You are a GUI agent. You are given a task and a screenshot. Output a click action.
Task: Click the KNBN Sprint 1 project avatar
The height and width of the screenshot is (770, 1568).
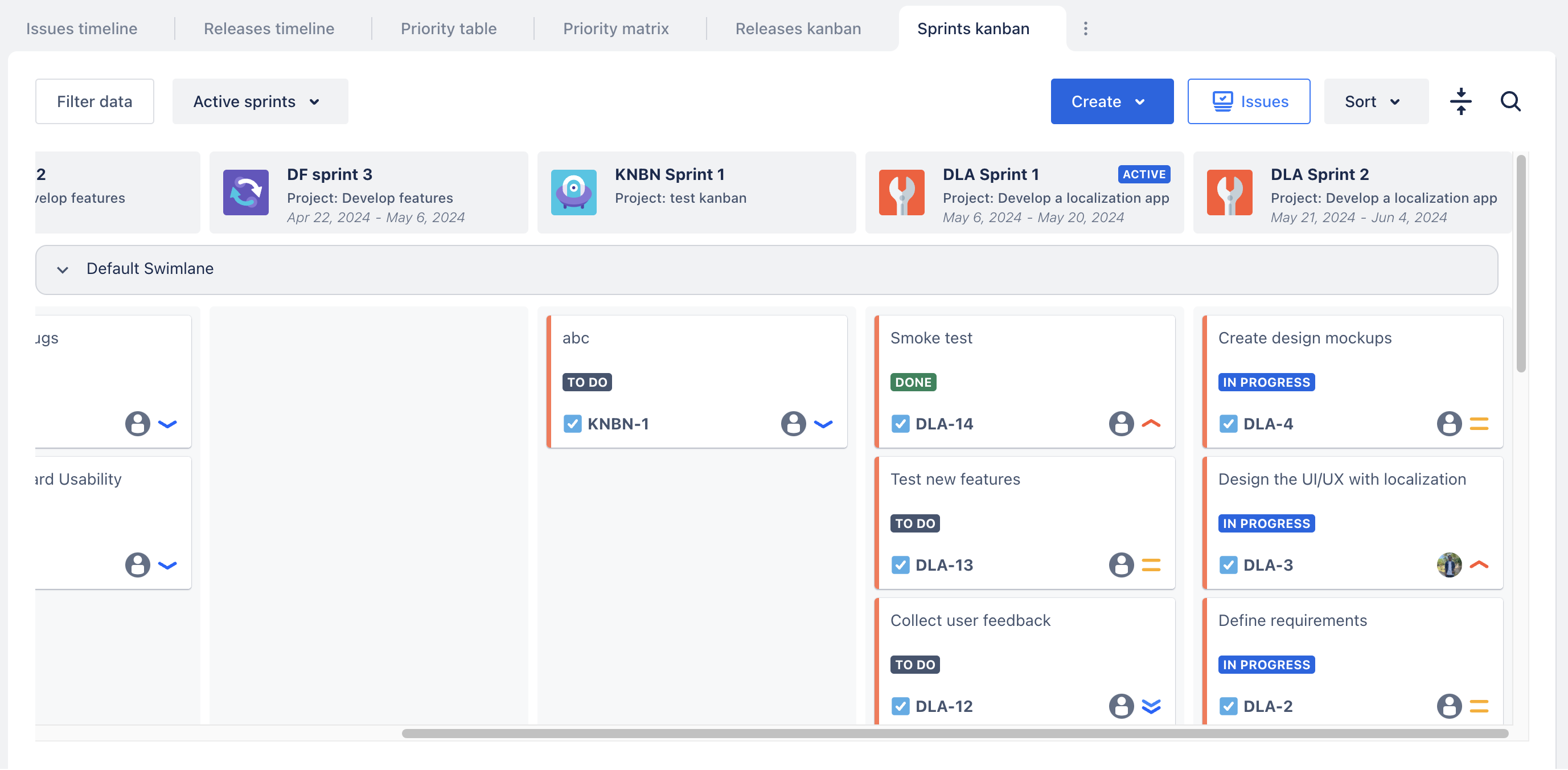[x=573, y=192]
